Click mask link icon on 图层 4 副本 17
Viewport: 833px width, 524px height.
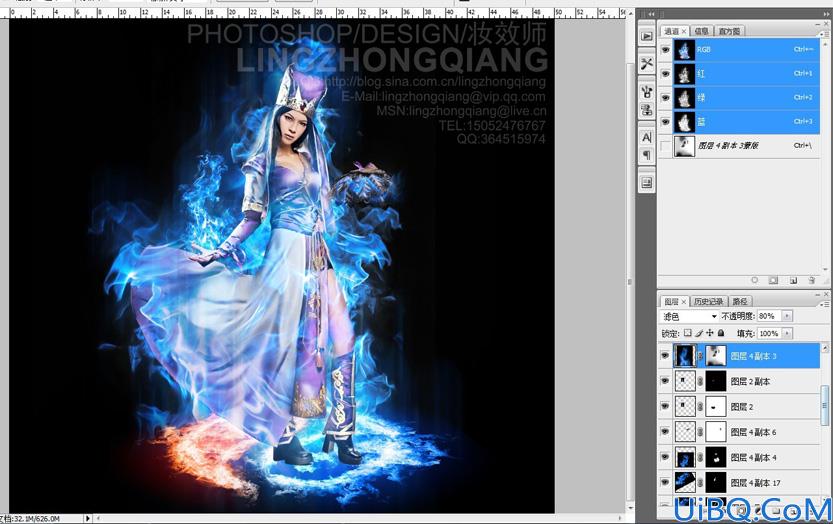[x=700, y=483]
